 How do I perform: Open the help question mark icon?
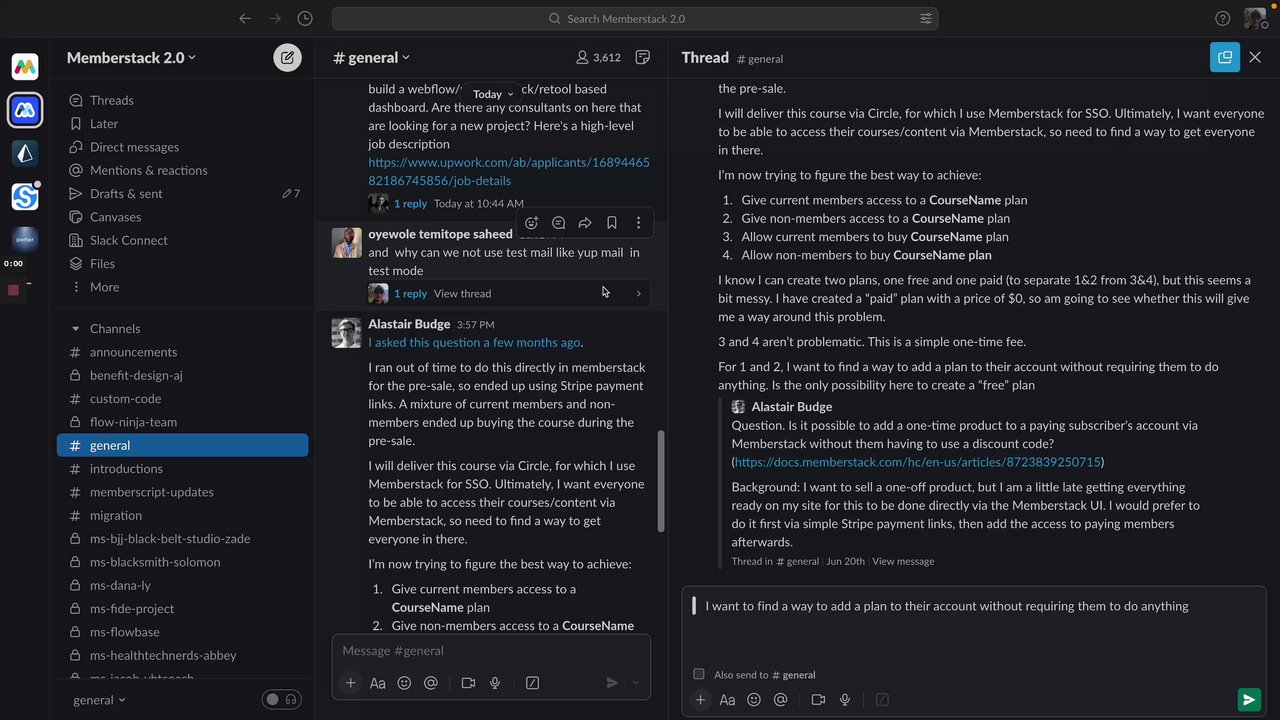point(1222,18)
